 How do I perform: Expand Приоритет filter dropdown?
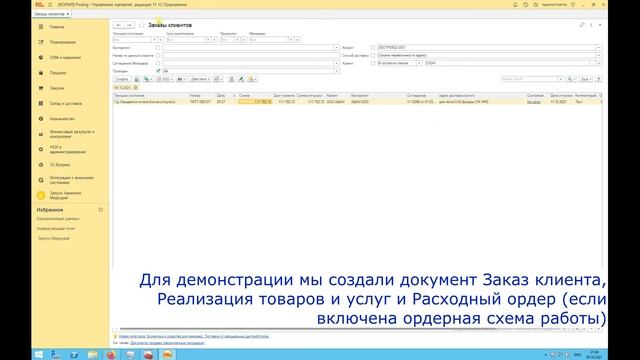[237, 40]
